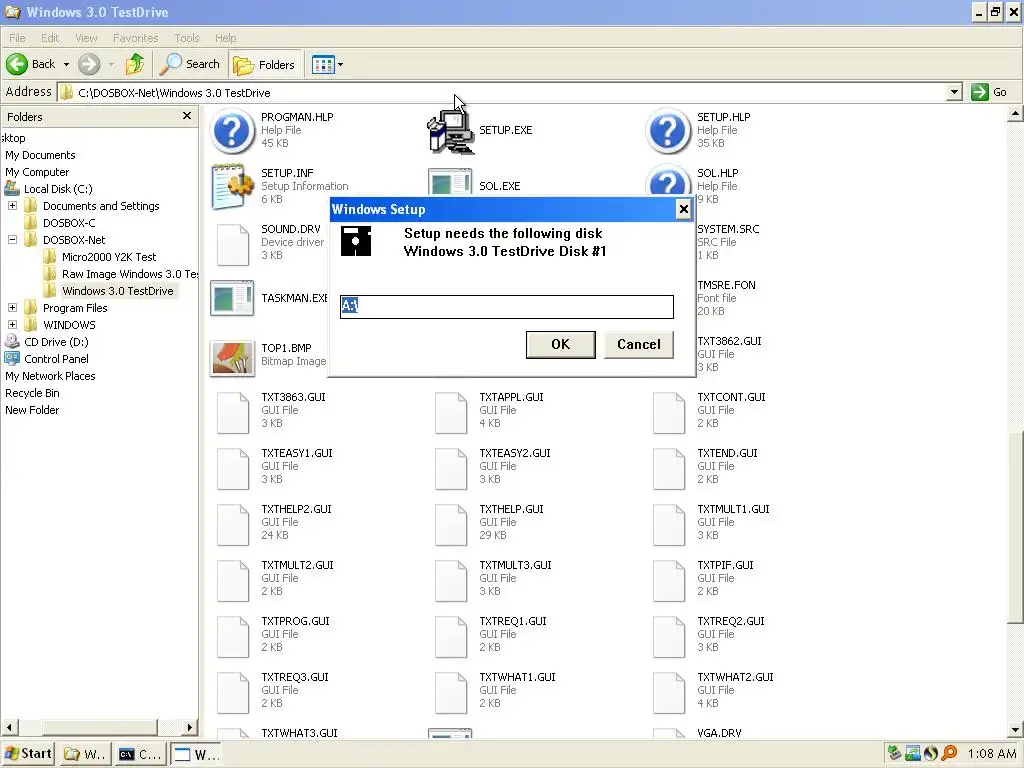Select New Folder in folder tree
1024x768 pixels.
coord(32,409)
